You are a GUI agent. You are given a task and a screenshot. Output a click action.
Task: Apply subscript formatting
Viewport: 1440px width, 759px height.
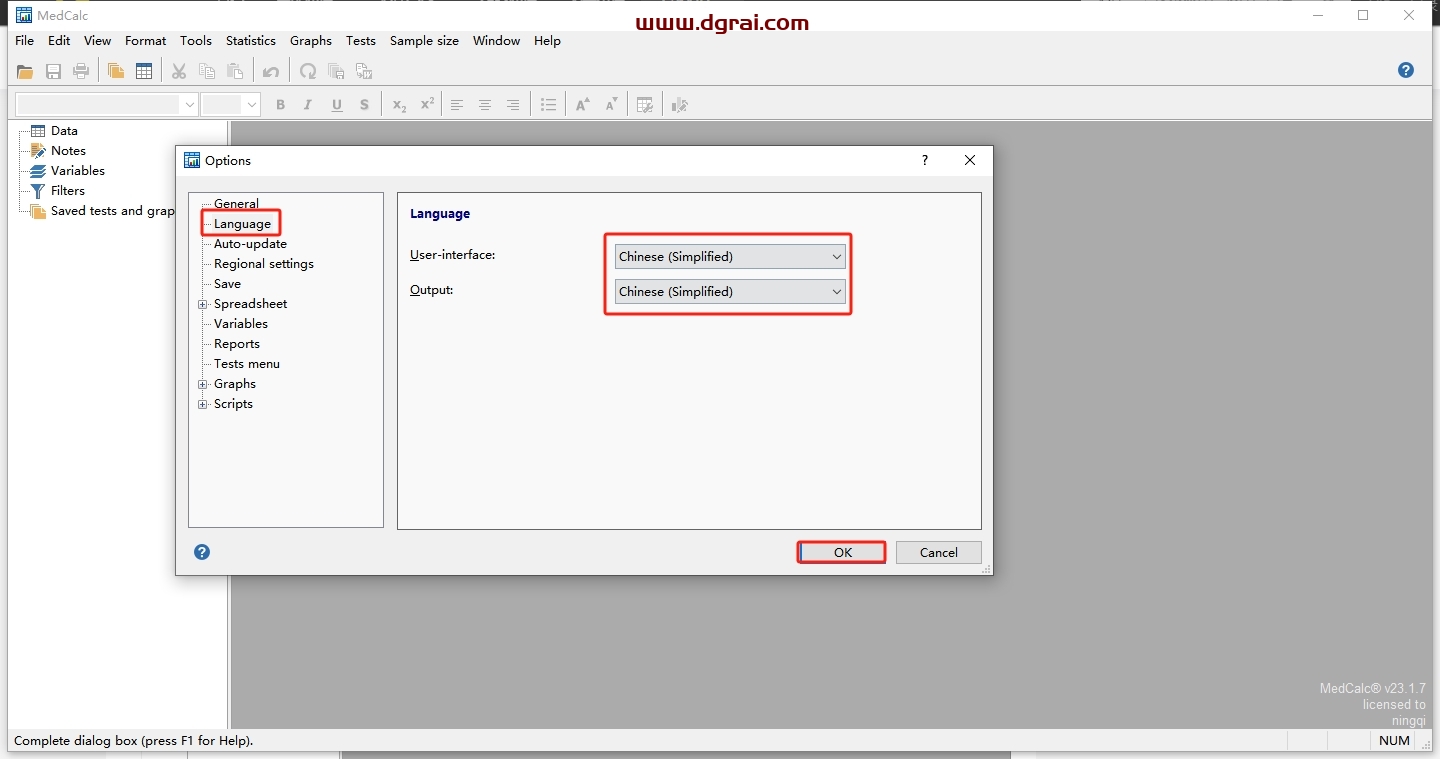click(399, 105)
